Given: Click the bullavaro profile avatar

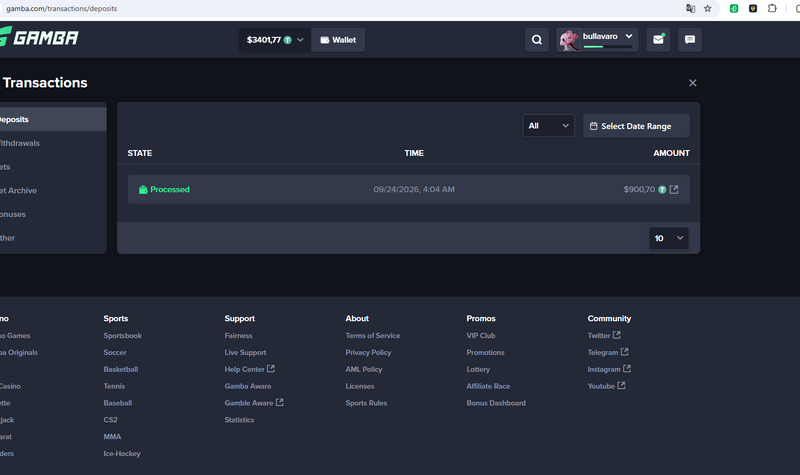Looking at the screenshot, I should pyautogui.click(x=569, y=40).
